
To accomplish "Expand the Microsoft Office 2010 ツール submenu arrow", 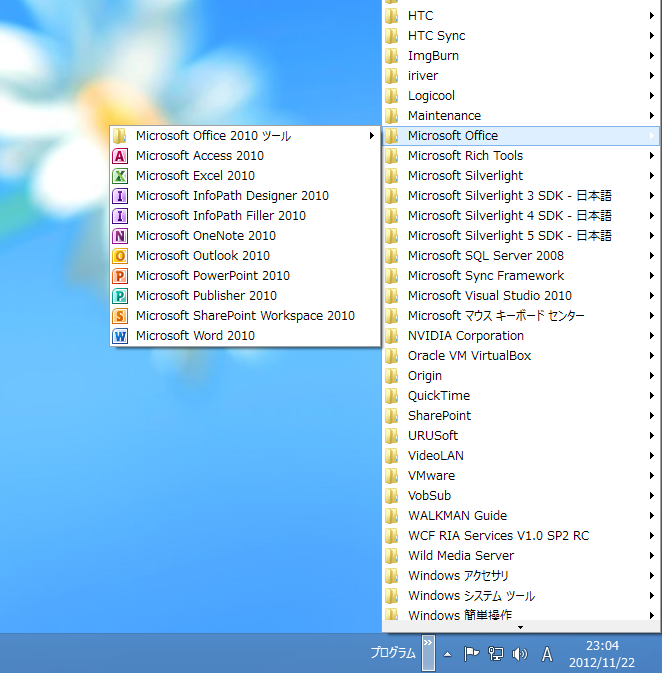I will (372, 136).
